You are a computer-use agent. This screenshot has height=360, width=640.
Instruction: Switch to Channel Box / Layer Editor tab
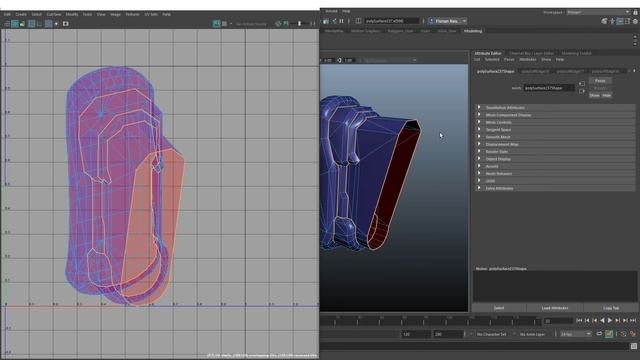point(531,53)
